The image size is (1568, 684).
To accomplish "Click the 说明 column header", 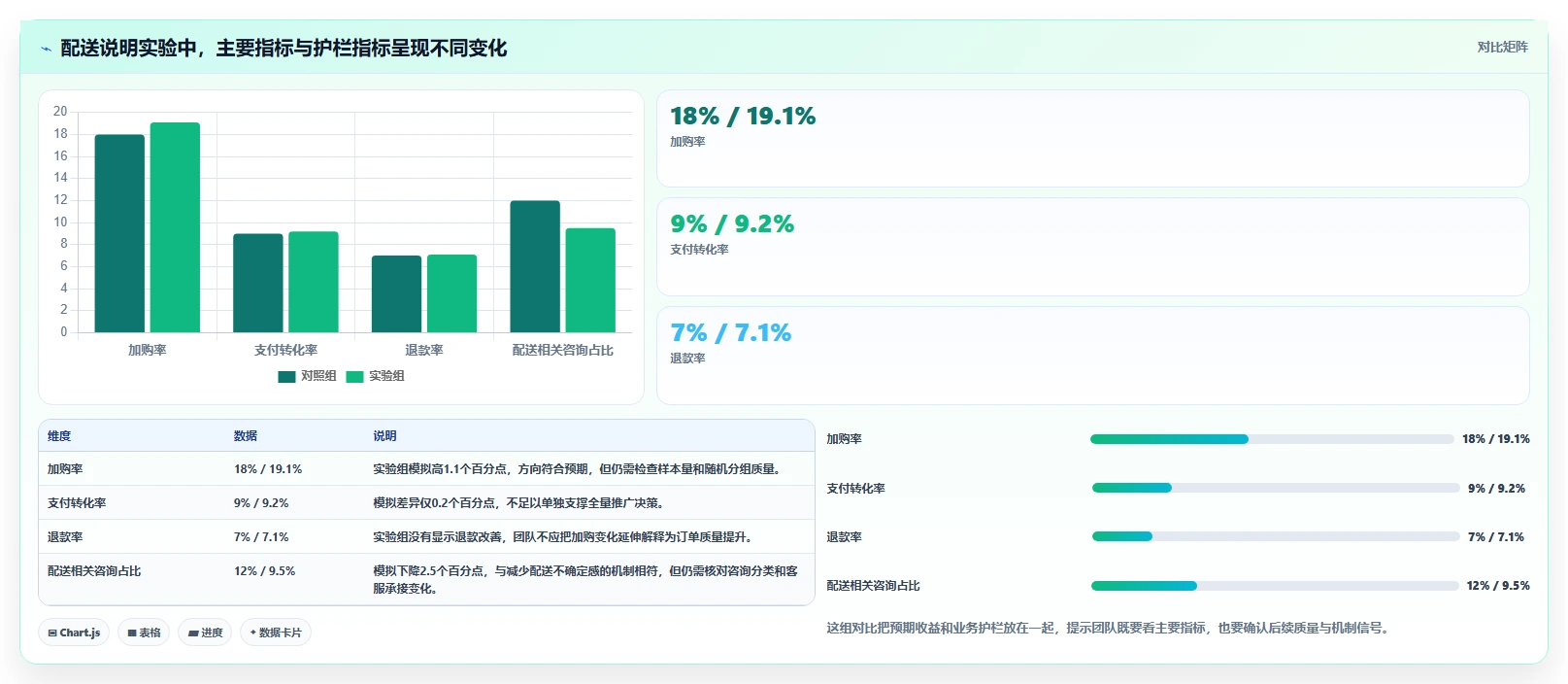I will 385,436.
